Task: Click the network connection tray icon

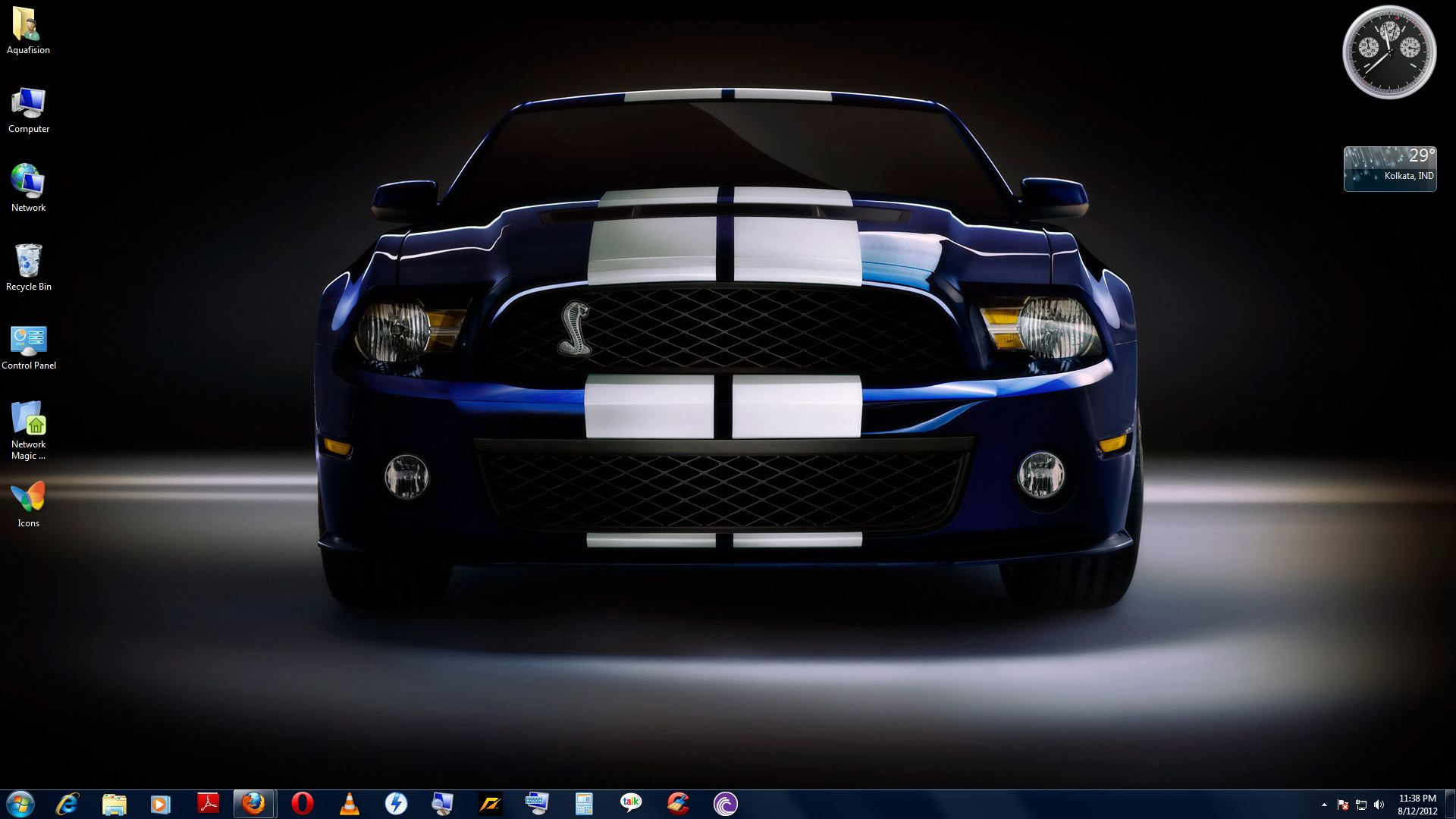Action: tap(1361, 805)
